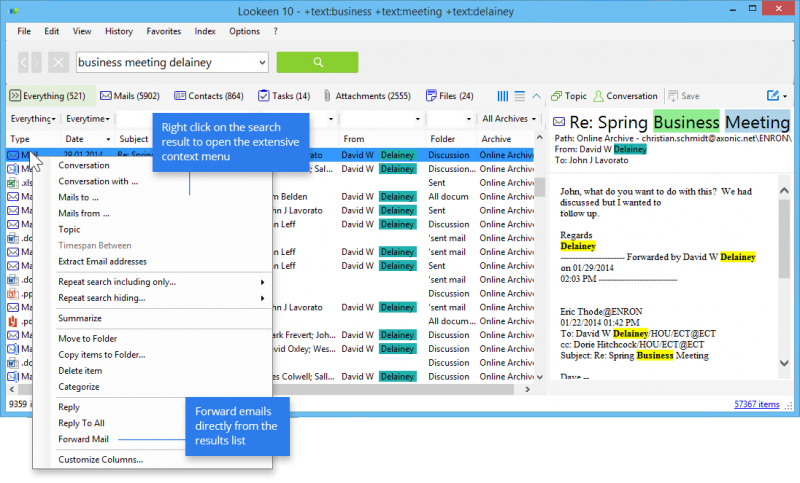Screen dimensions: 800x483
Task: Select Customize Columns... in the context menu
Action: pyautogui.click(x=101, y=460)
